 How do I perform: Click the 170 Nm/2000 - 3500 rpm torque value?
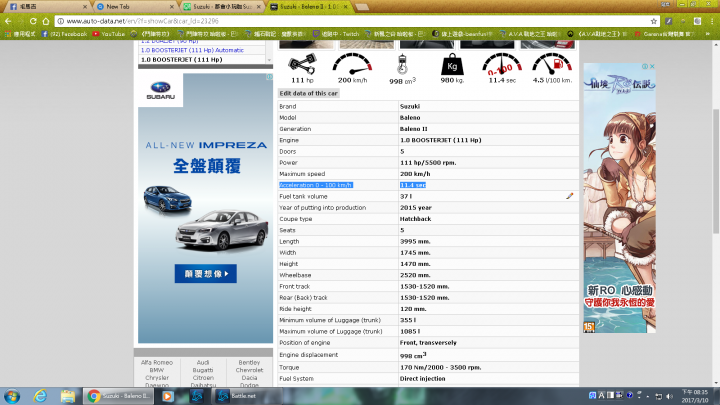[x=440, y=367]
